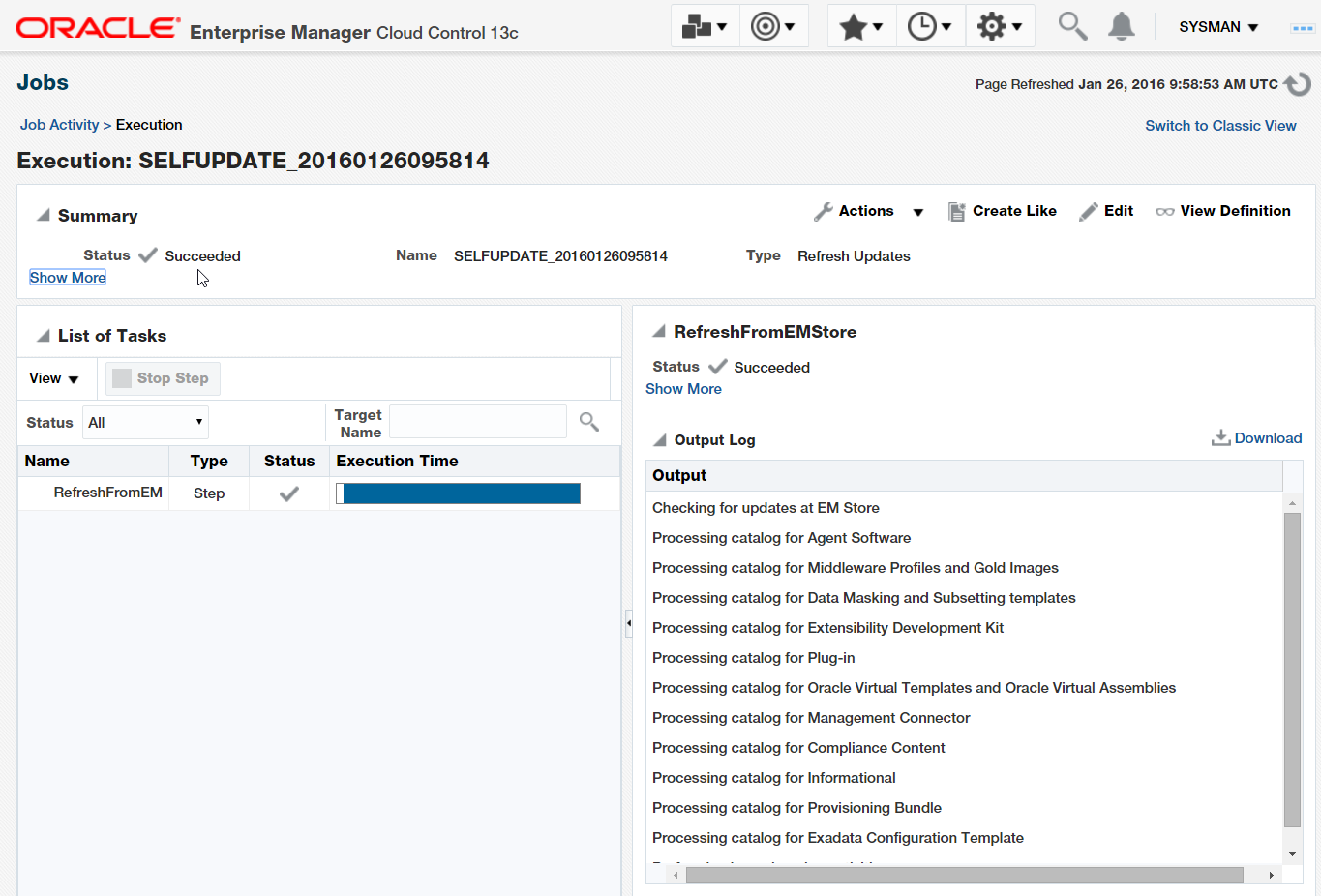Select 'Processing catalog for Plug-in' line
Screen dimensions: 1321x896
(x=753, y=658)
